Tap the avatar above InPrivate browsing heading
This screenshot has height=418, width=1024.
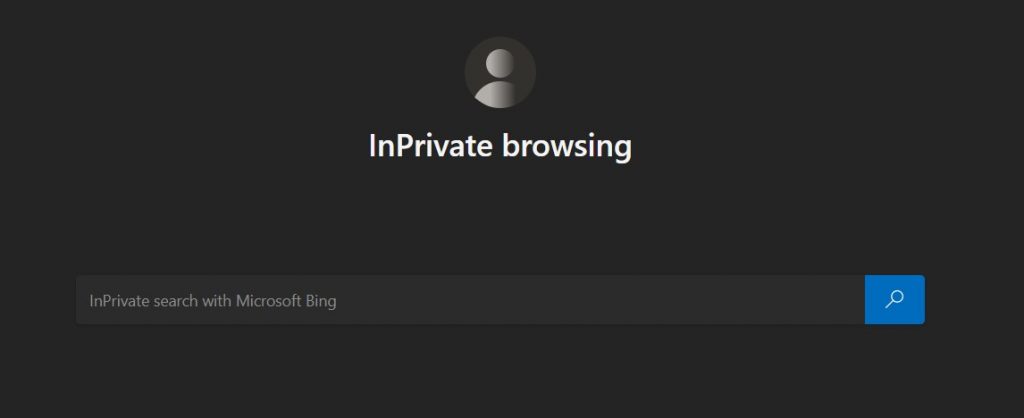(x=500, y=73)
